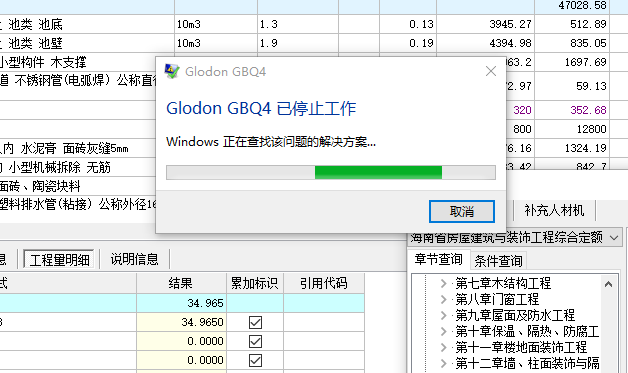Select the 塑料排水管(粘接) row
Image resolution: width=628 pixels, height=373 pixels.
point(78,204)
